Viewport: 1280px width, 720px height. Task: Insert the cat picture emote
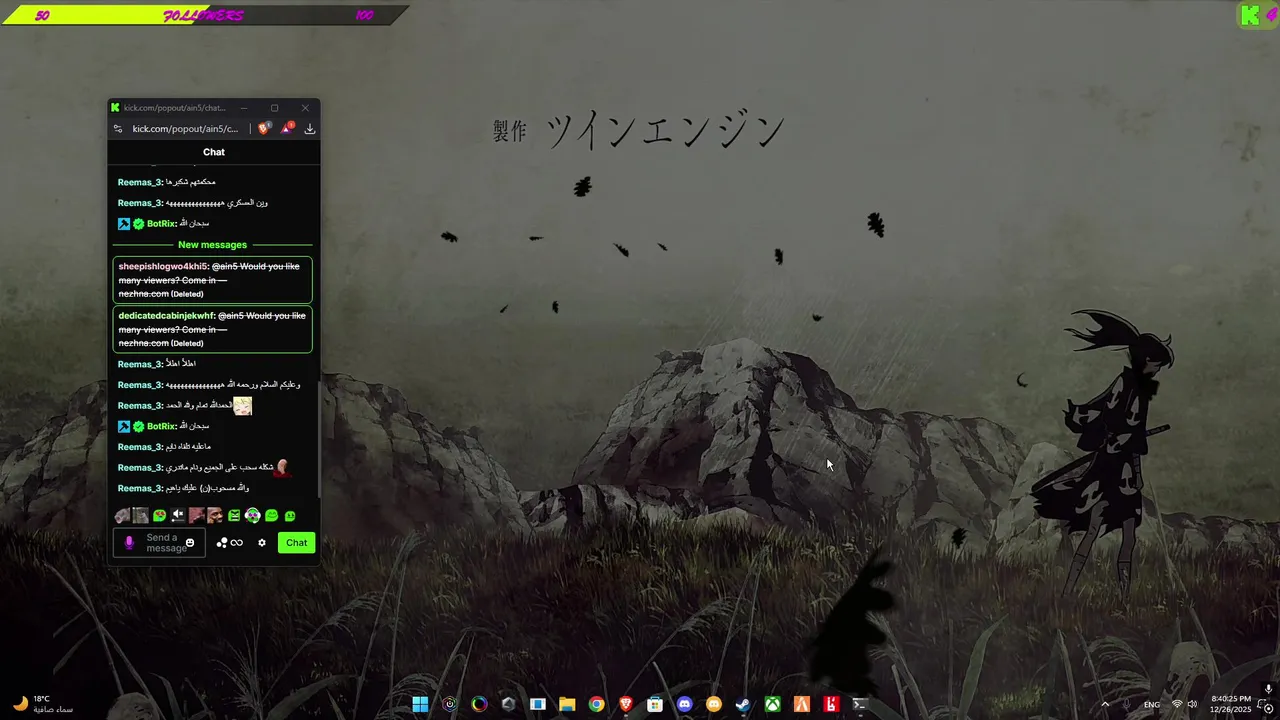[141, 516]
